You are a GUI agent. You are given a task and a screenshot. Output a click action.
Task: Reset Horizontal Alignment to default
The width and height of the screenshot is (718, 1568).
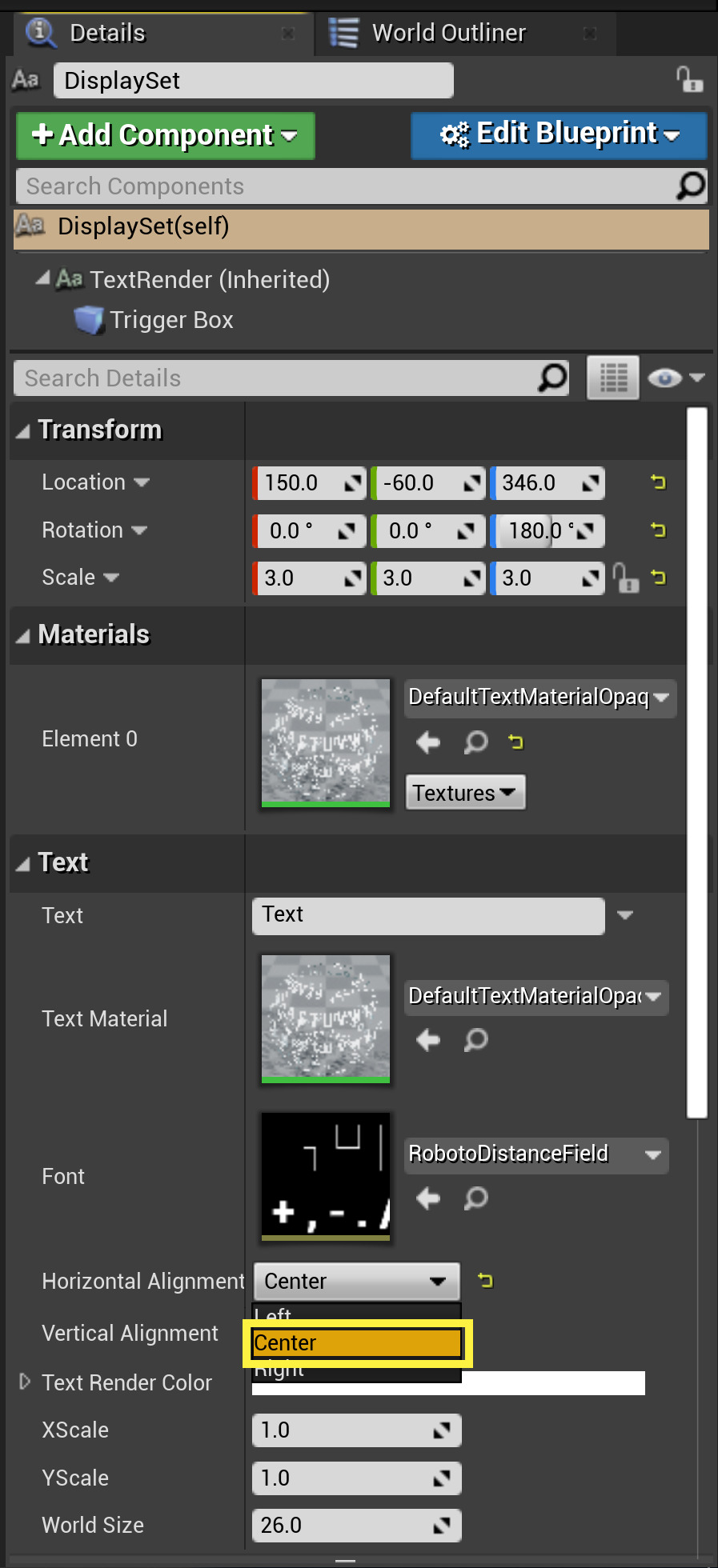point(485,1281)
